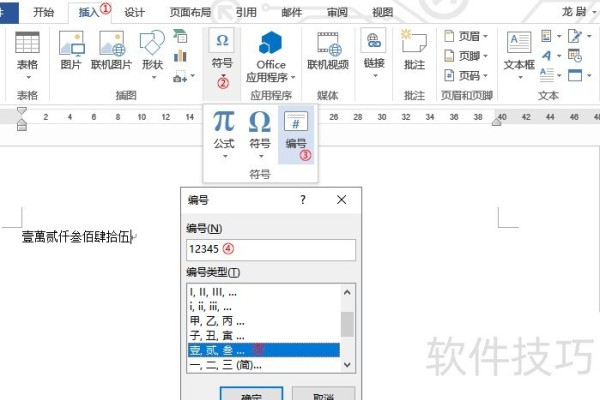Expand the 链接 dropdown arrow
Screen dimensions: 600x400
tap(375, 76)
